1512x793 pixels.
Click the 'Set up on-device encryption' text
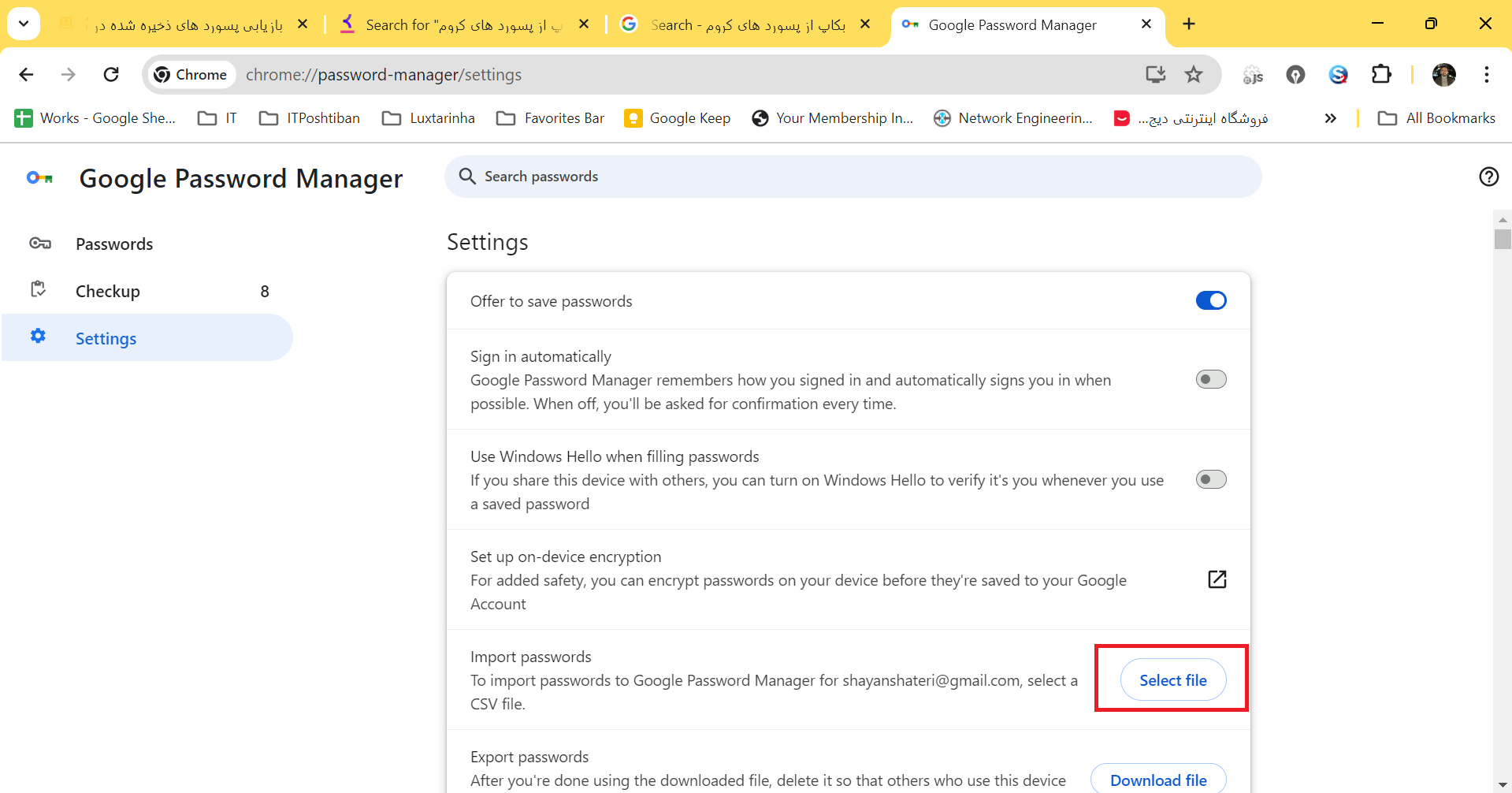pos(566,557)
